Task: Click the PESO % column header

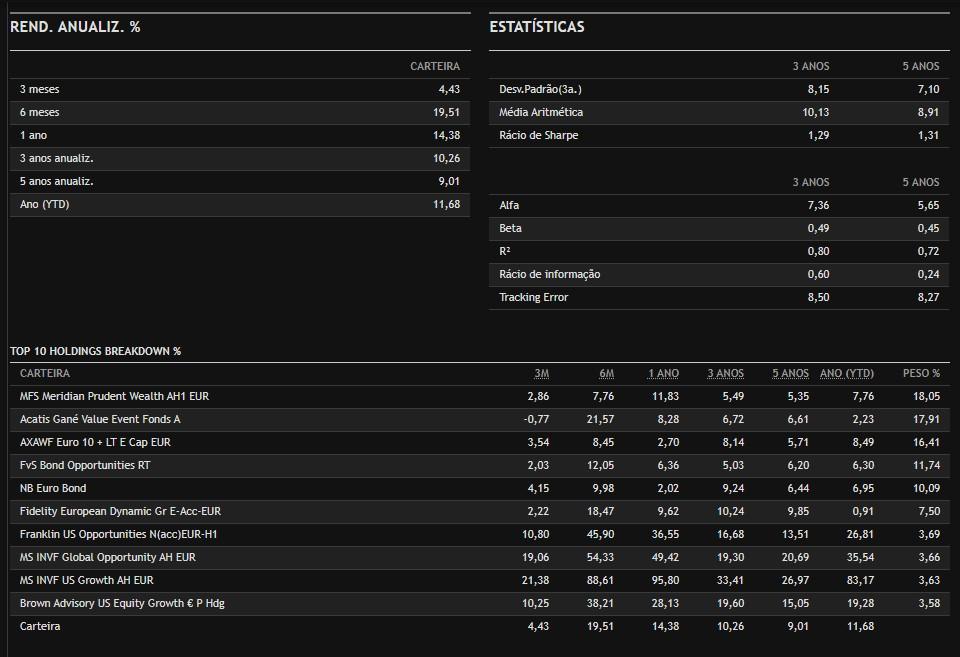Action: (x=921, y=374)
